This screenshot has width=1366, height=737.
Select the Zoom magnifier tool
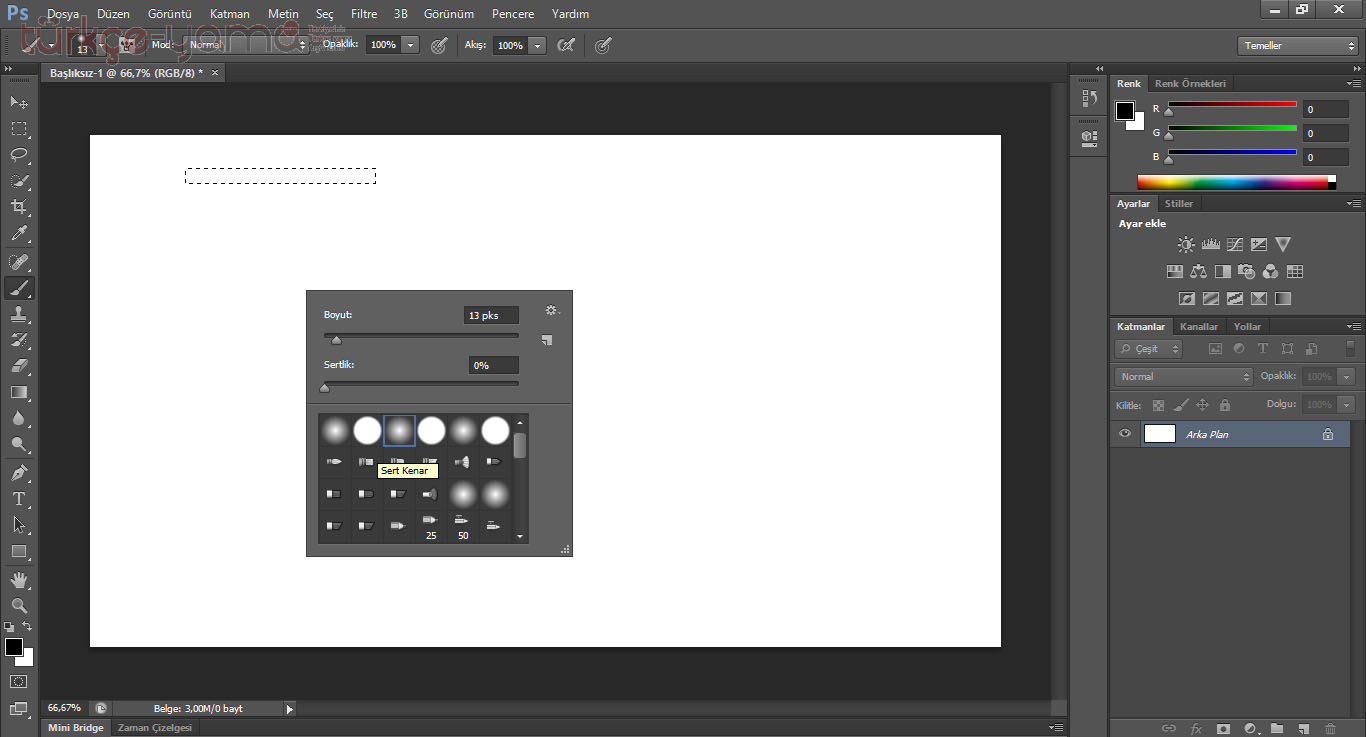[19, 605]
